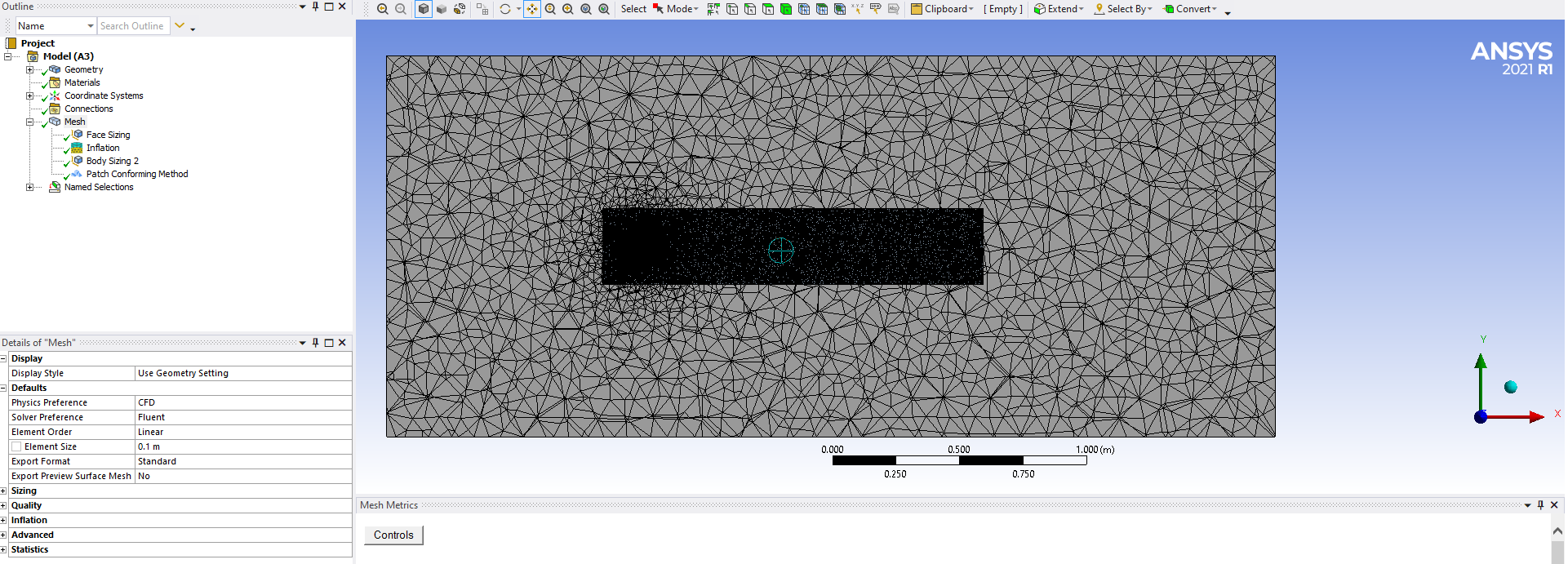Select the Rotate view tool

click(x=505, y=9)
